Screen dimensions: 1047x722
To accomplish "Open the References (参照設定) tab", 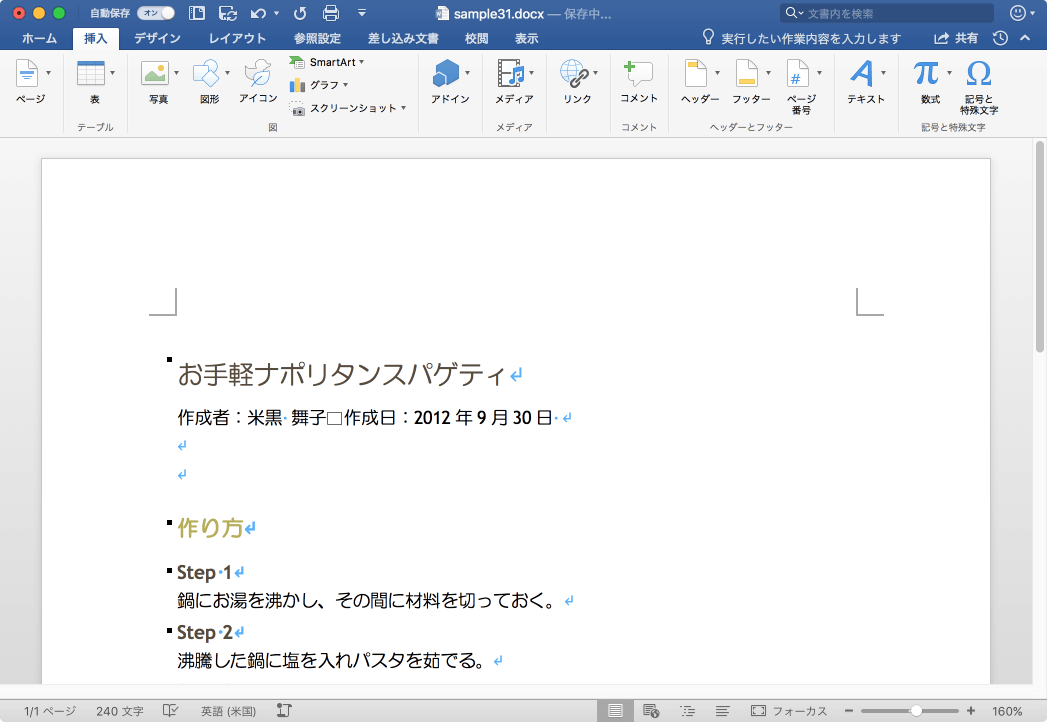I will (317, 38).
